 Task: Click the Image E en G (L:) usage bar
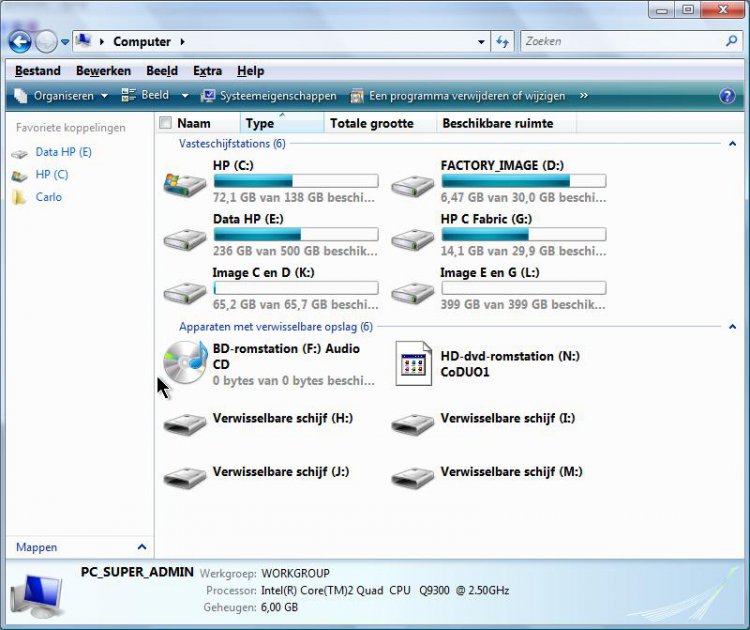click(524, 288)
